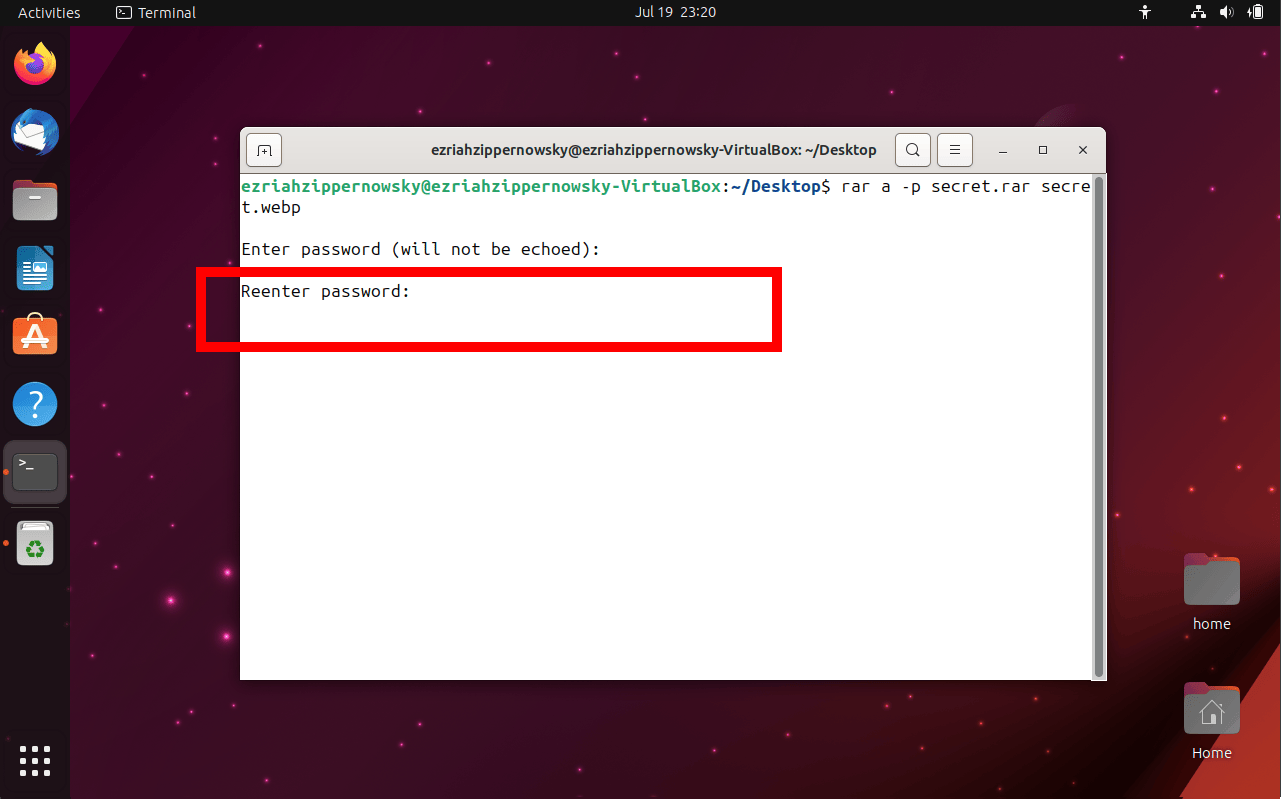This screenshot has width=1281, height=799.
Task: Select the Terminal icon in the dock
Action: pyautogui.click(x=35, y=471)
